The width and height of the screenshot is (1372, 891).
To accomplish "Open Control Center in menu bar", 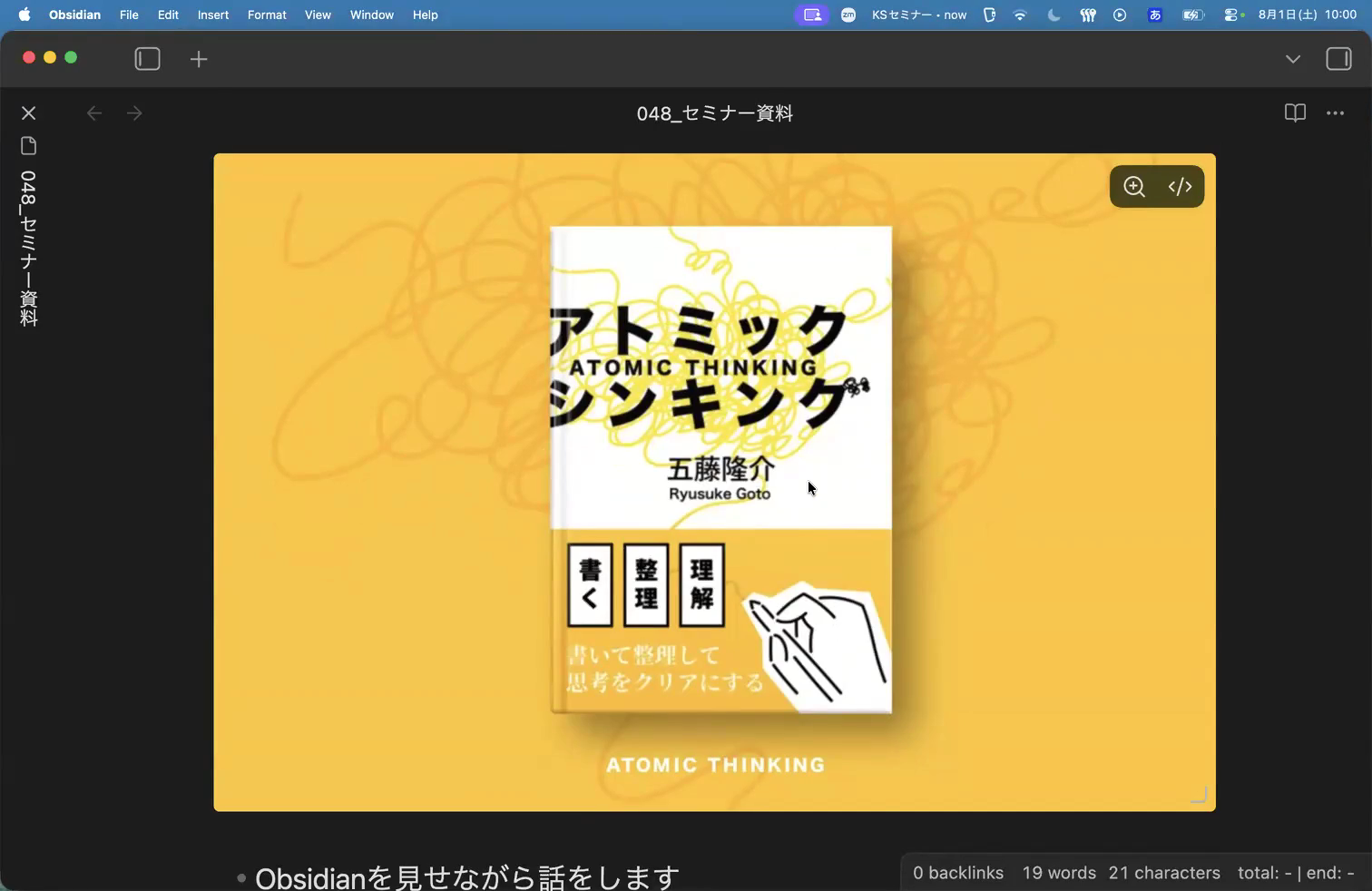I will [1232, 15].
